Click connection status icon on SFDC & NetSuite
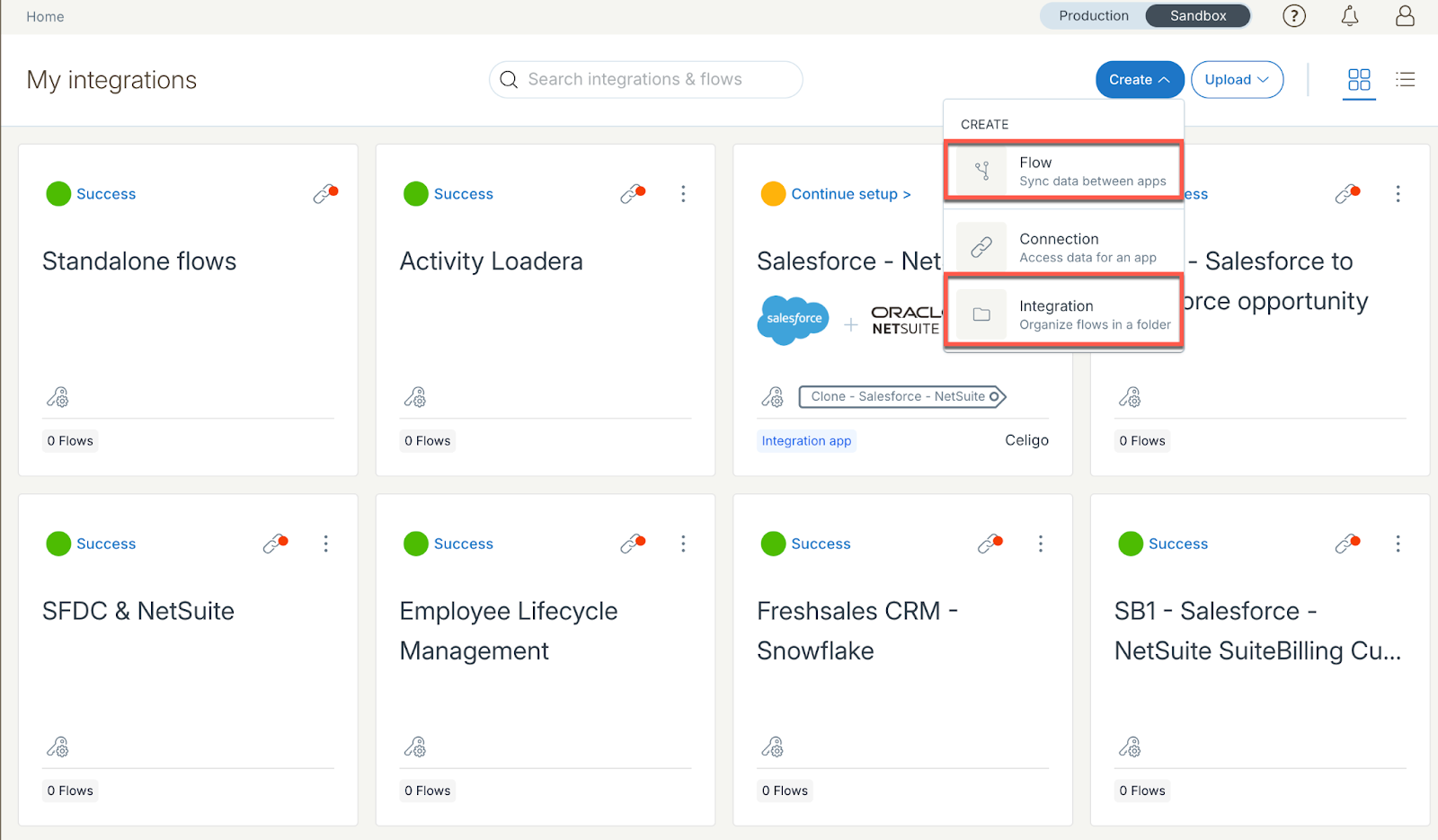Image resolution: width=1438 pixels, height=840 pixels. (275, 544)
